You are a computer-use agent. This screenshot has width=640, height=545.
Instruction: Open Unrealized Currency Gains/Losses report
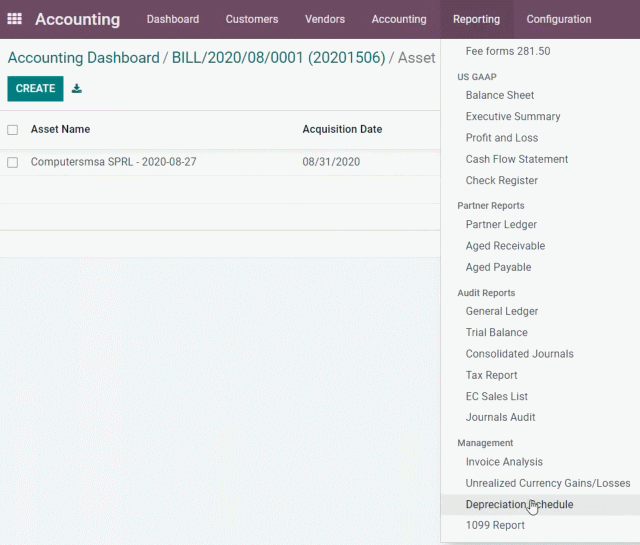point(548,483)
